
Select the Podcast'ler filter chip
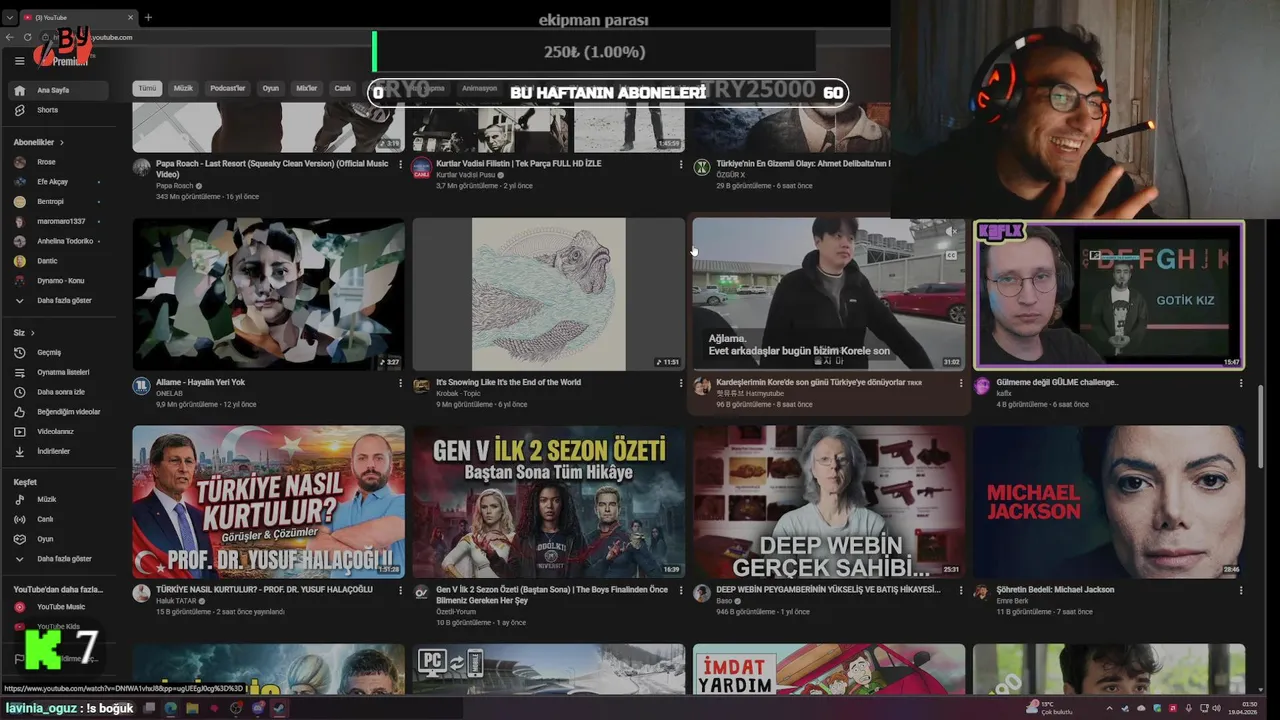227,88
